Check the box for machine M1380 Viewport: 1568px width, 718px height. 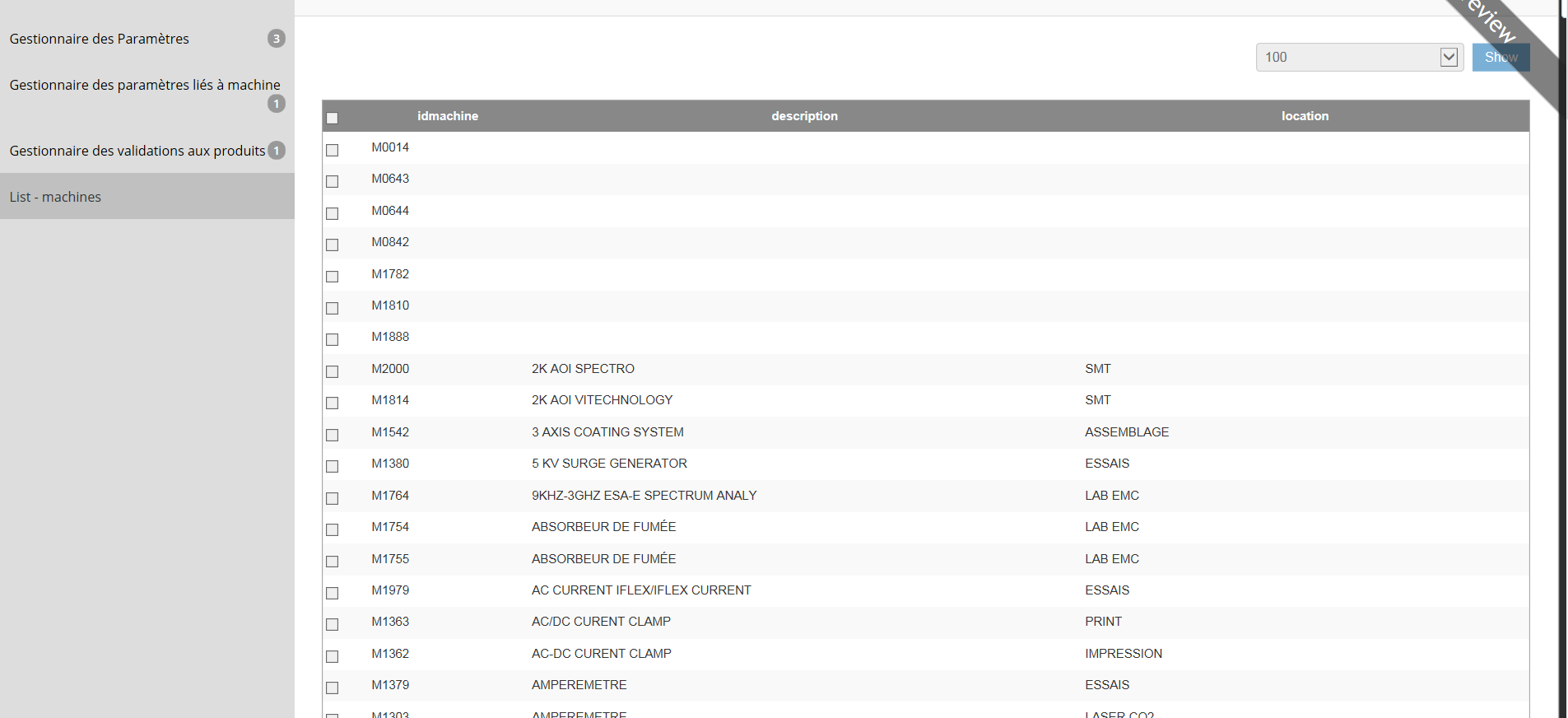point(333,466)
